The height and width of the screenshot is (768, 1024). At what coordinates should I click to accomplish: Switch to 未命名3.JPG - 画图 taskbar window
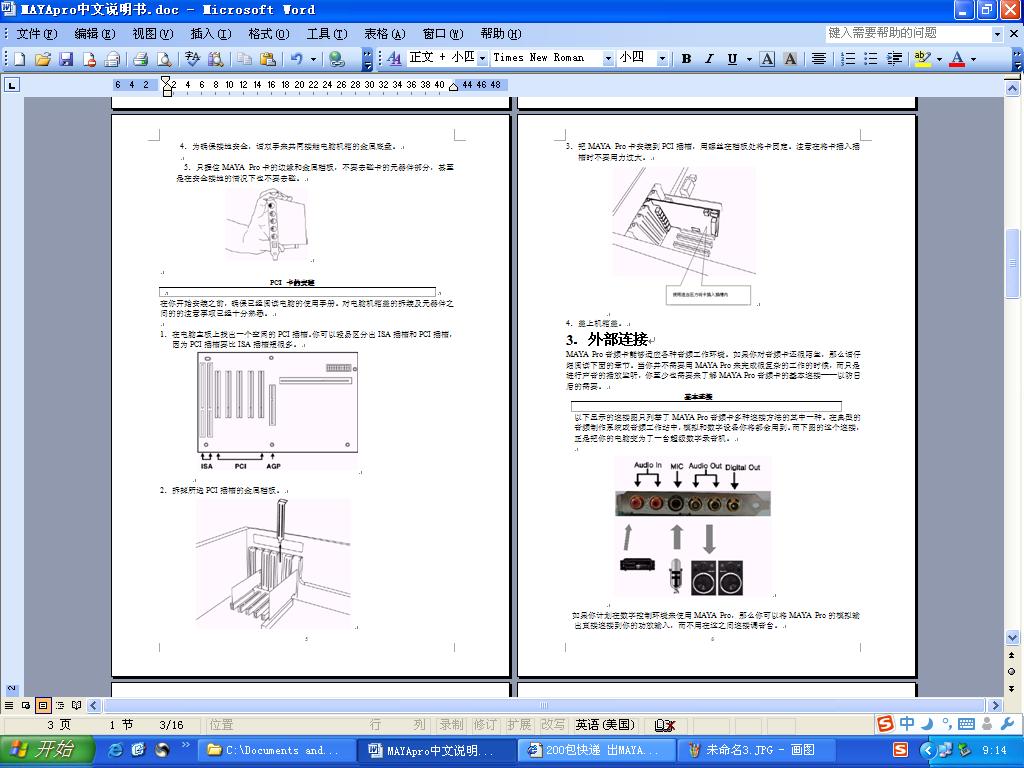[x=758, y=750]
